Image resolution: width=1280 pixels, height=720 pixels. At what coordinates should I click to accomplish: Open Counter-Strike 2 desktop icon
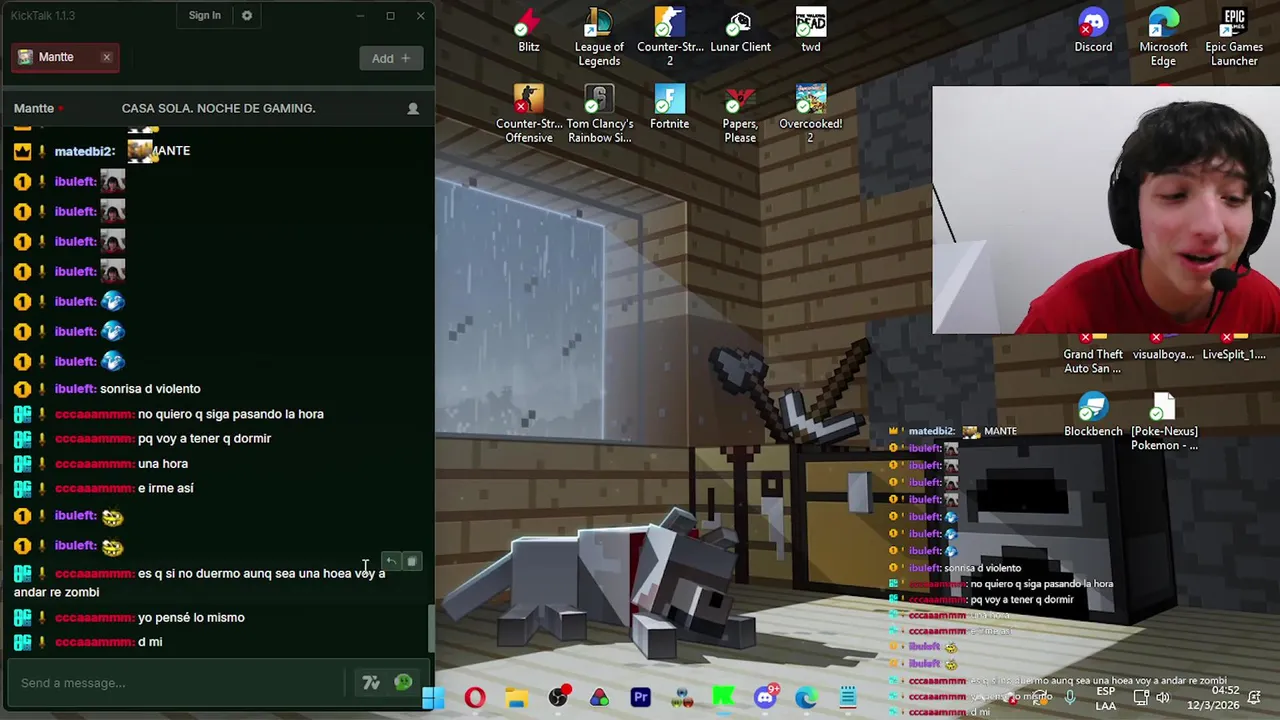(x=670, y=37)
